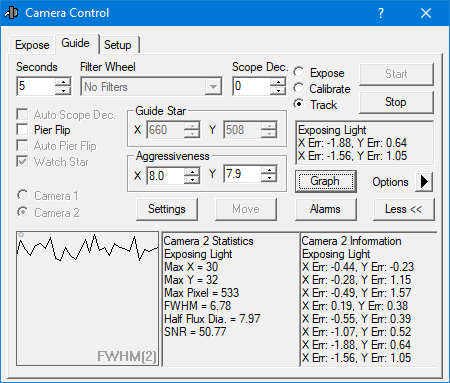
Task: Toggle the Watch Star checkbox
Action: 22,162
